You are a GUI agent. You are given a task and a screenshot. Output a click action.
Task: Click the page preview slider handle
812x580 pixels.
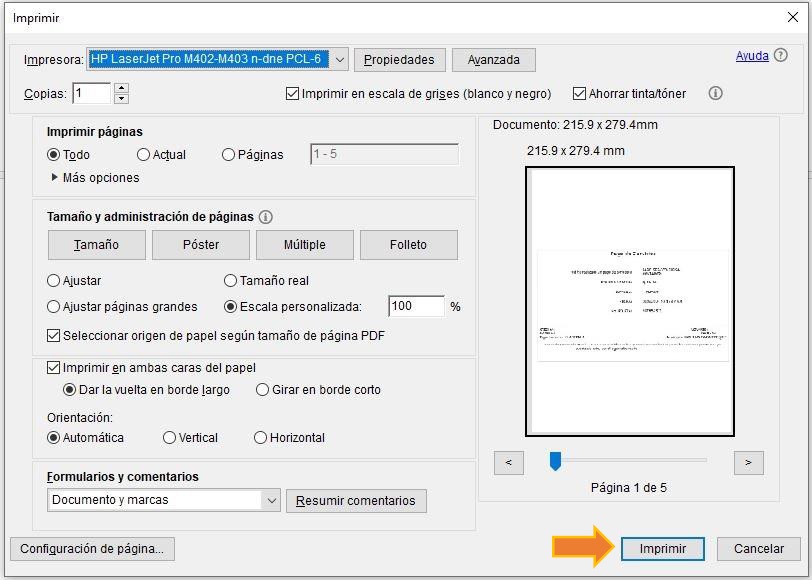coord(555,461)
